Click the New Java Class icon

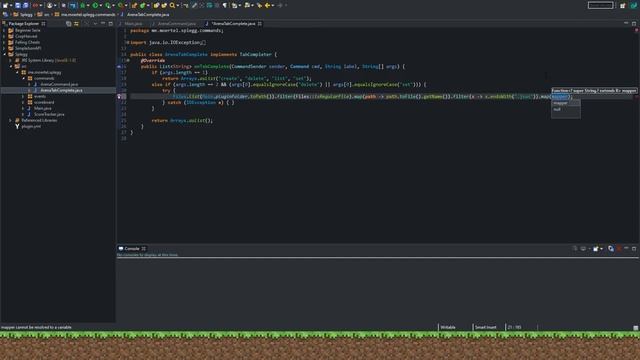pyautogui.click(x=142, y=5)
